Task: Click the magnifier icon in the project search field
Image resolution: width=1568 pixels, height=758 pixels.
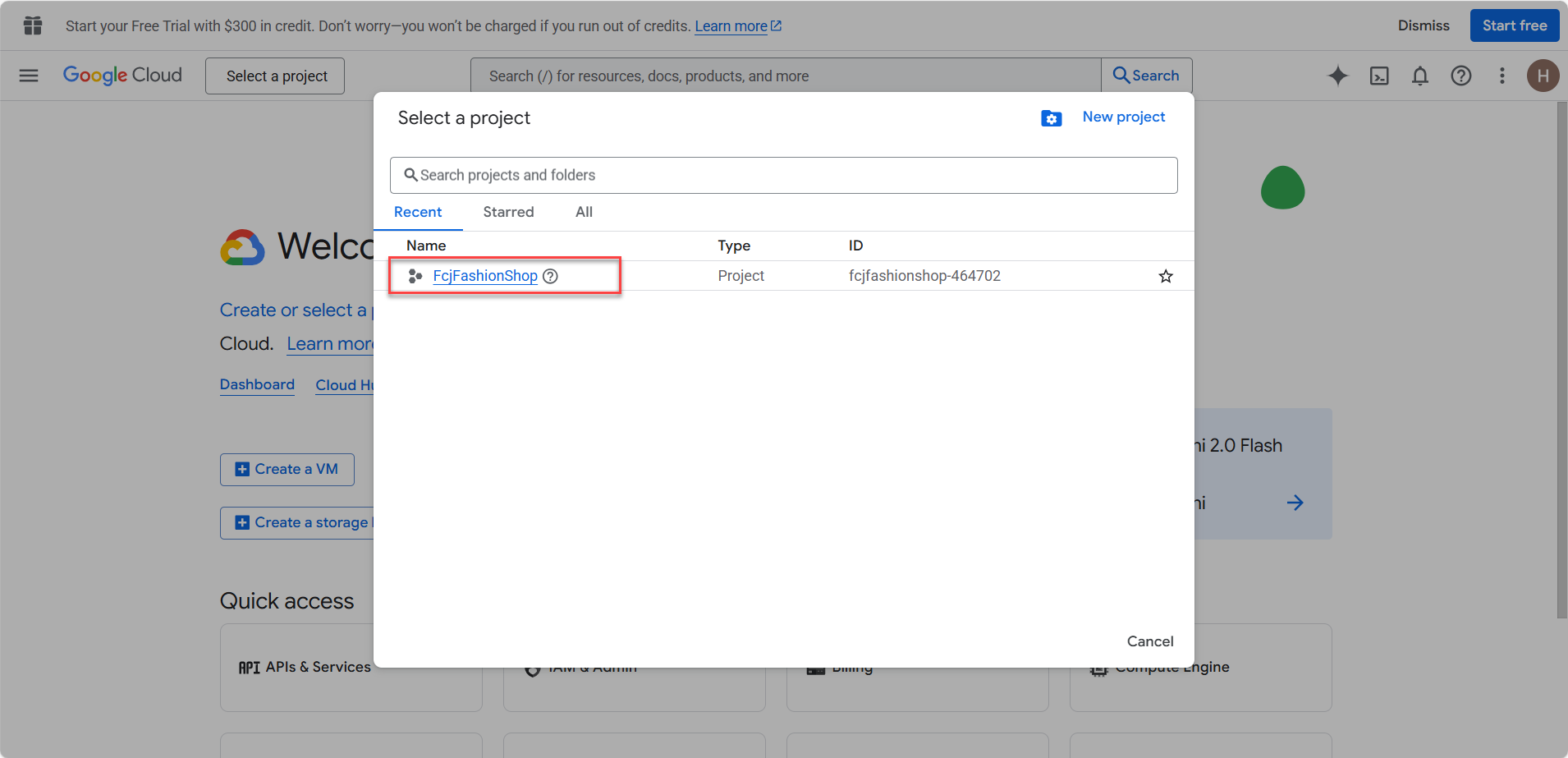Action: coord(410,175)
